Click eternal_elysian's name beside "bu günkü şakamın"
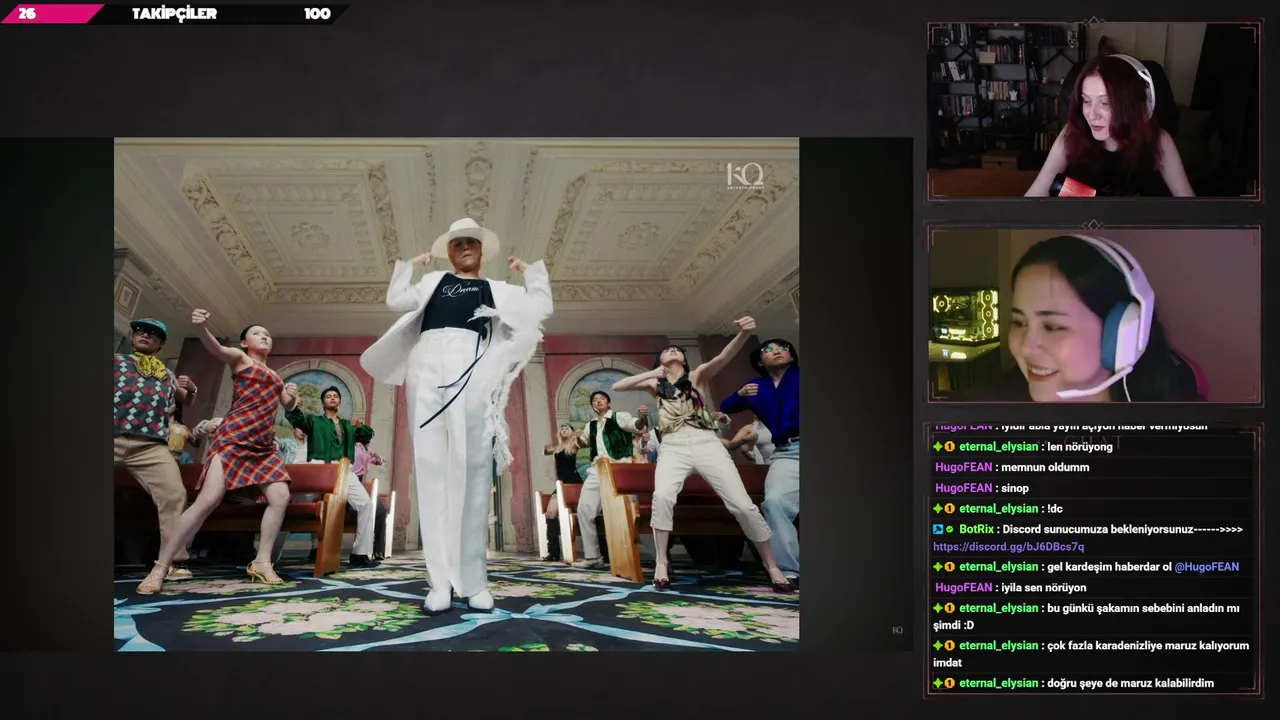Image resolution: width=1280 pixels, height=720 pixels. point(998,608)
